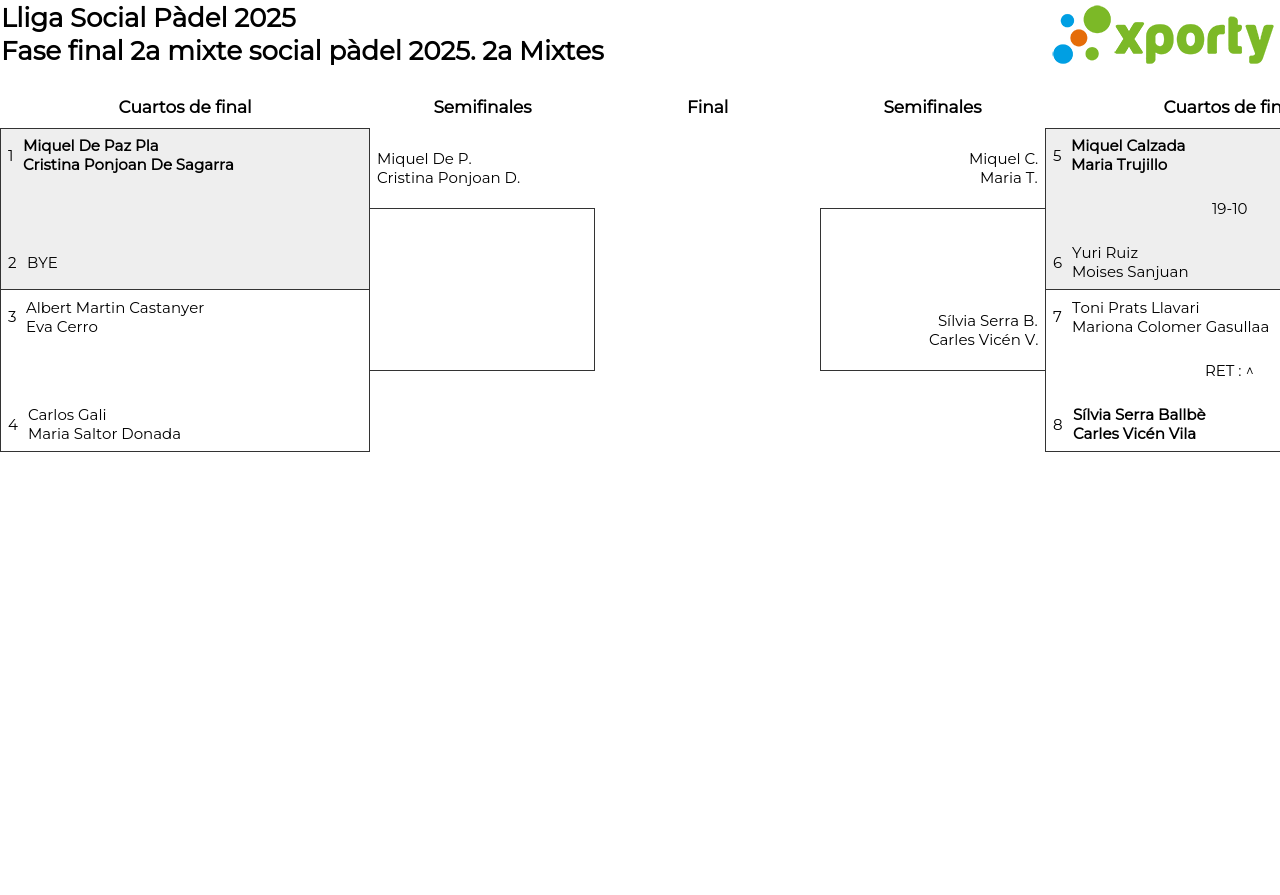Select Toni Prats Llavari team entry
Screen dimensions: 1280x895
[x=1170, y=317]
